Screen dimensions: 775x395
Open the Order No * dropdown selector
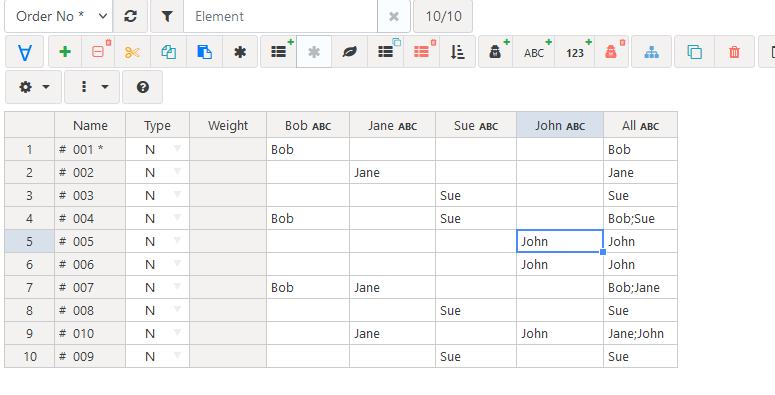point(58,16)
